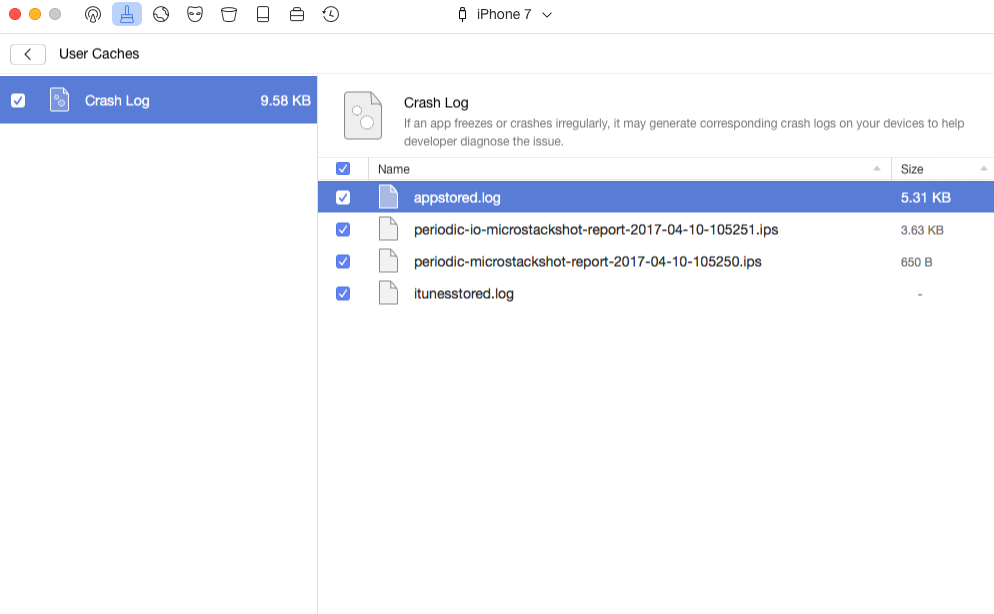Toggle the select-all checkbox in table header
This screenshot has width=994, height=614.
pyautogui.click(x=343, y=169)
